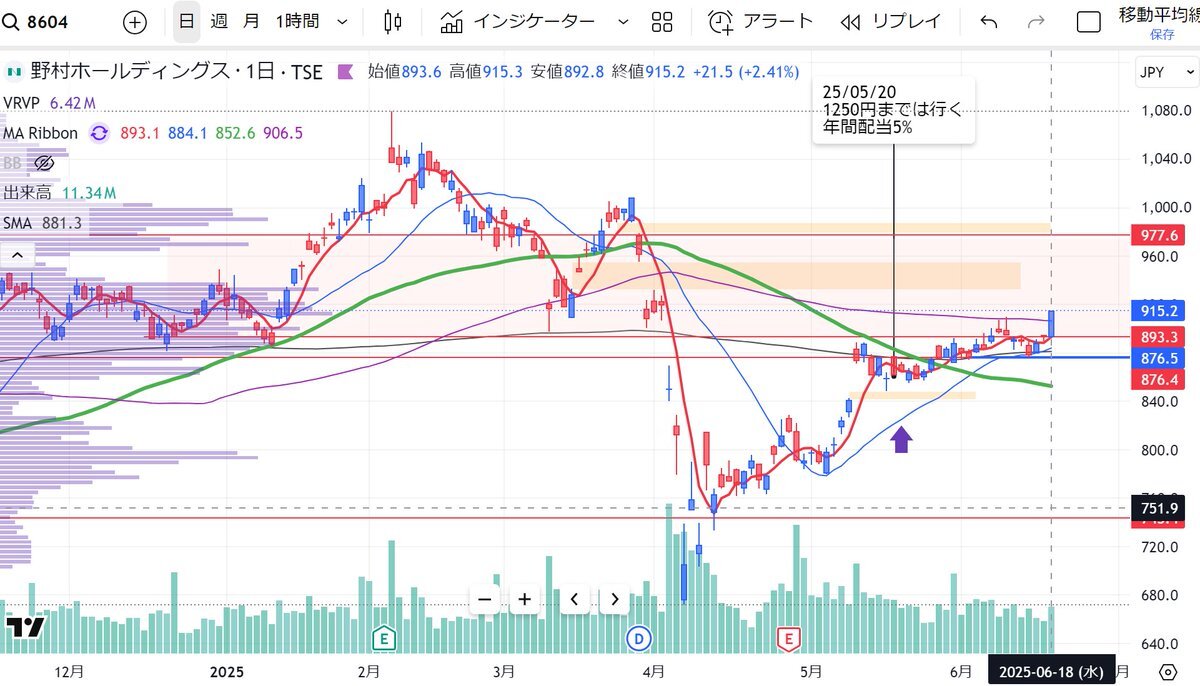The height and width of the screenshot is (686, 1200).
Task: Select the MA Ribbon indicator legend
Action: pos(40,133)
